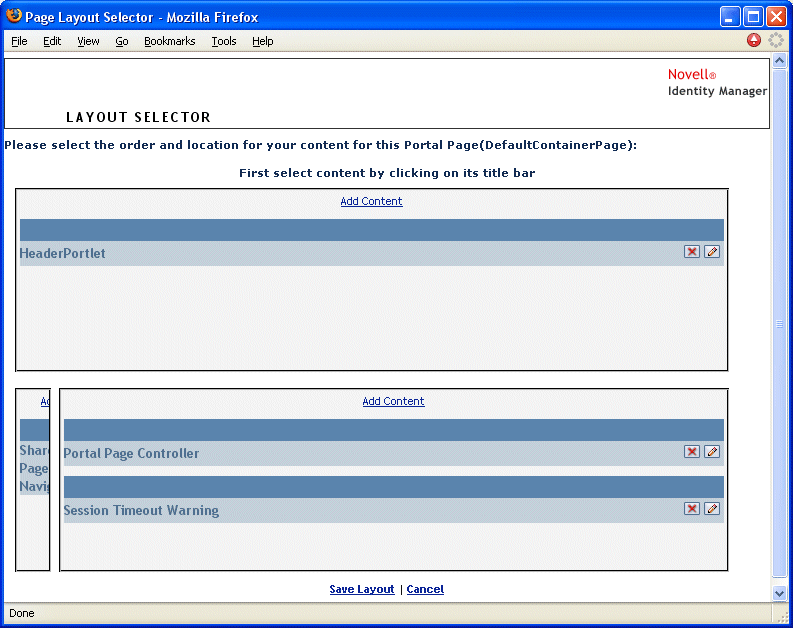Click the vertical scrollbar thumb
Image resolution: width=793 pixels, height=628 pixels.
pos(779,324)
